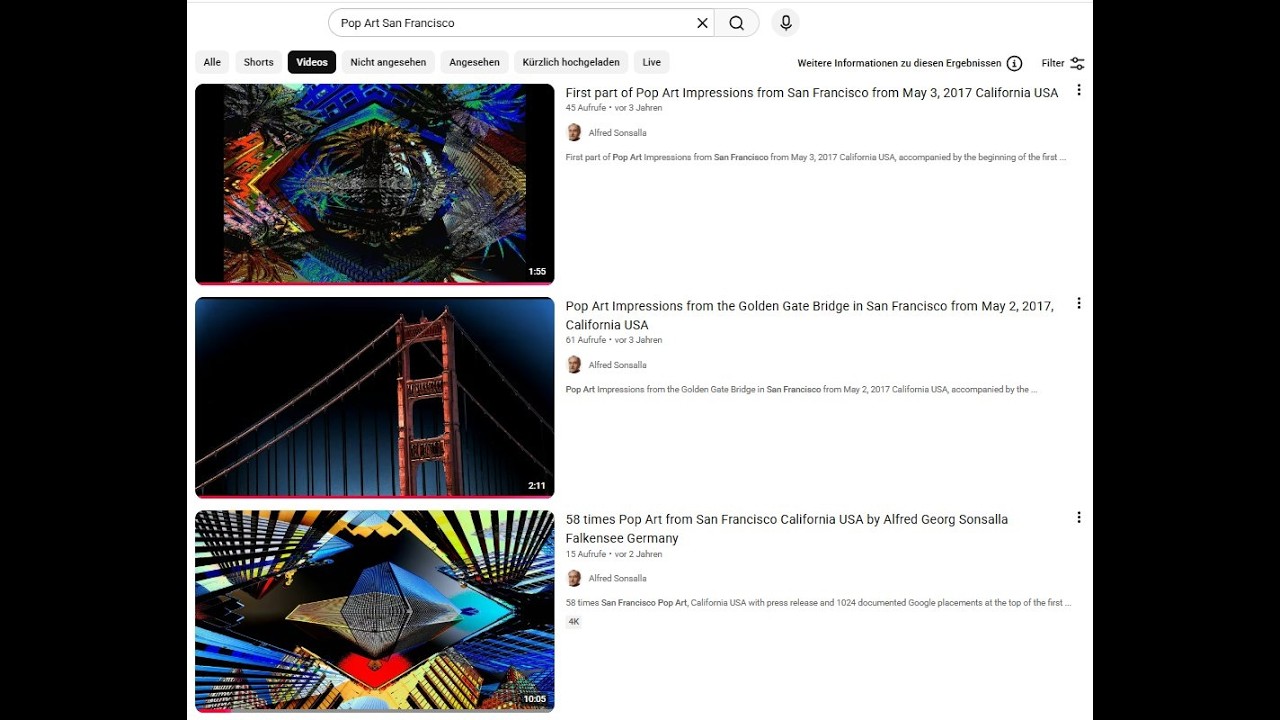Select the Shorts filter chip

click(x=258, y=62)
